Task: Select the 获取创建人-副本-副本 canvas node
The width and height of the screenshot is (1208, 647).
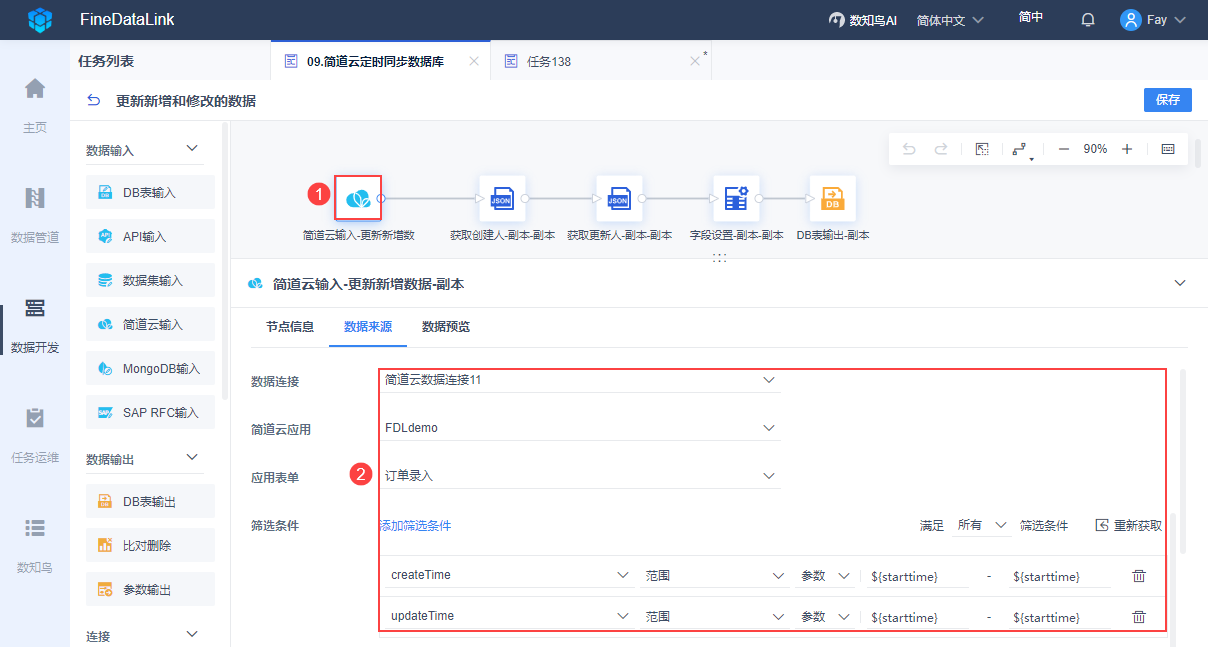Action: 502,199
